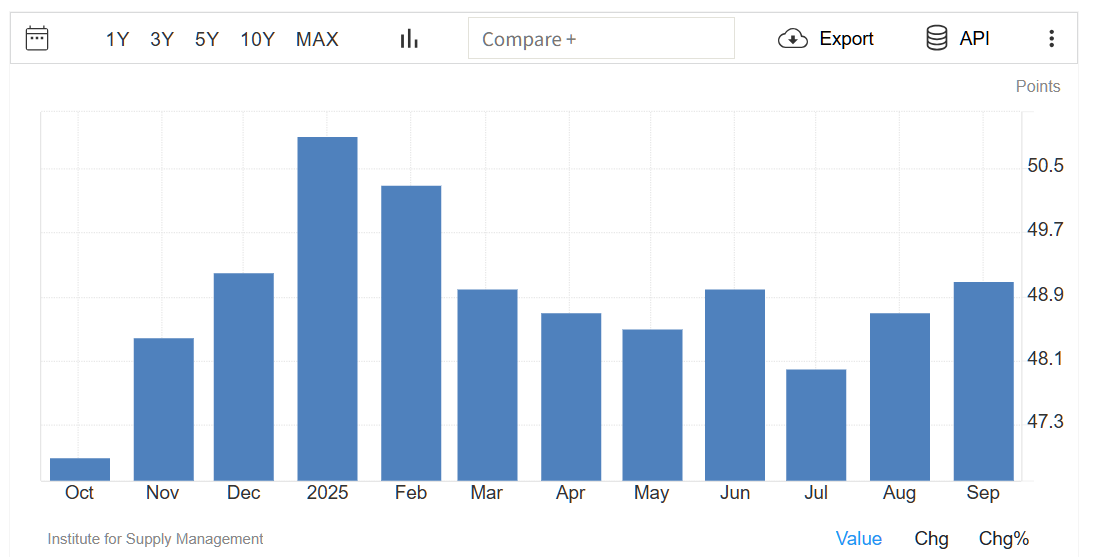Select the 1Y time range
1094x557 pixels.
tap(117, 39)
